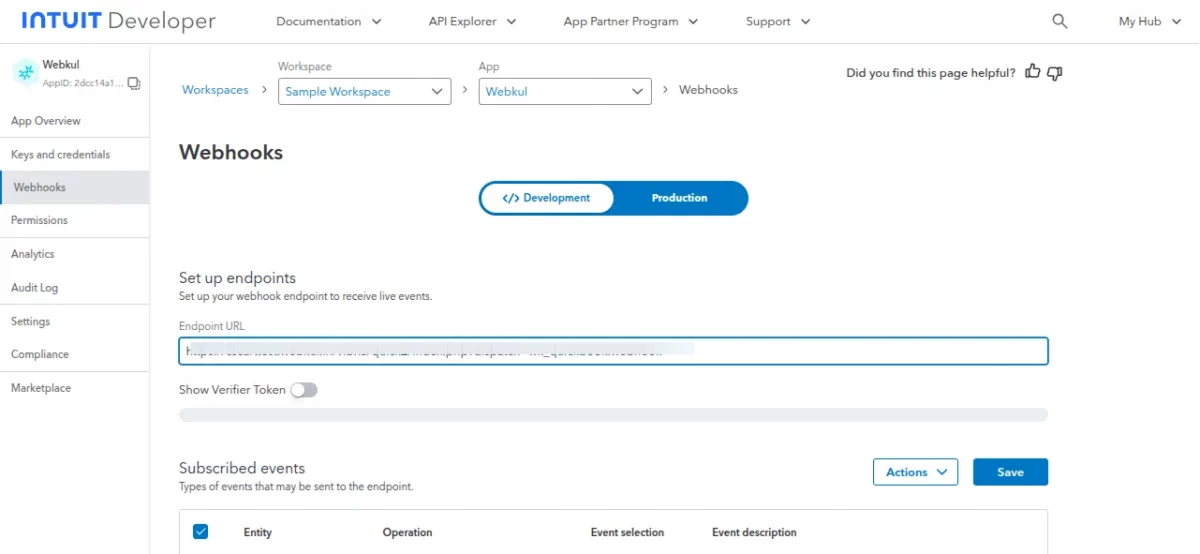
Task: Copy the AppID with the copy icon
Action: pos(134,83)
